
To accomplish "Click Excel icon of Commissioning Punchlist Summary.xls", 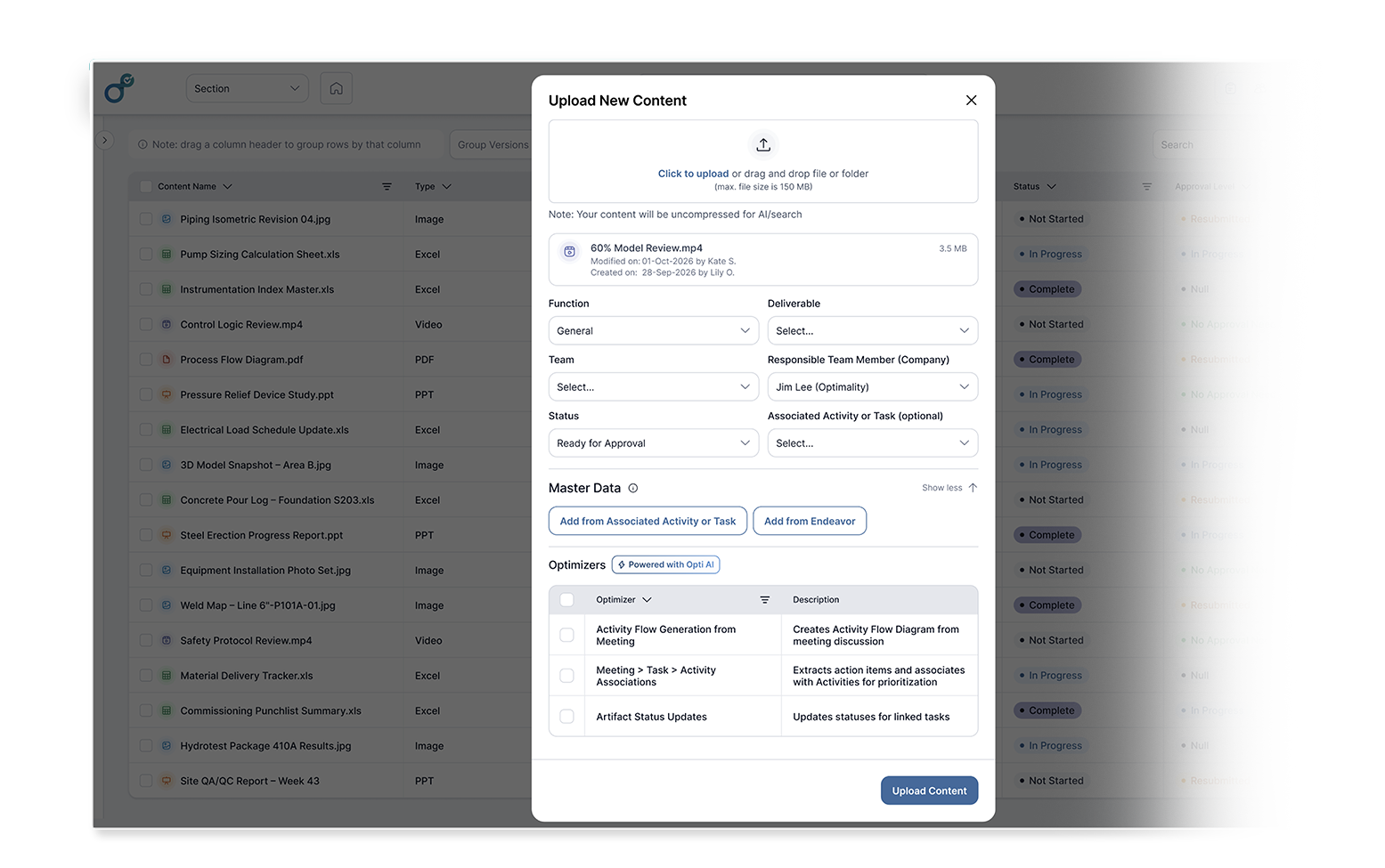I will [167, 711].
